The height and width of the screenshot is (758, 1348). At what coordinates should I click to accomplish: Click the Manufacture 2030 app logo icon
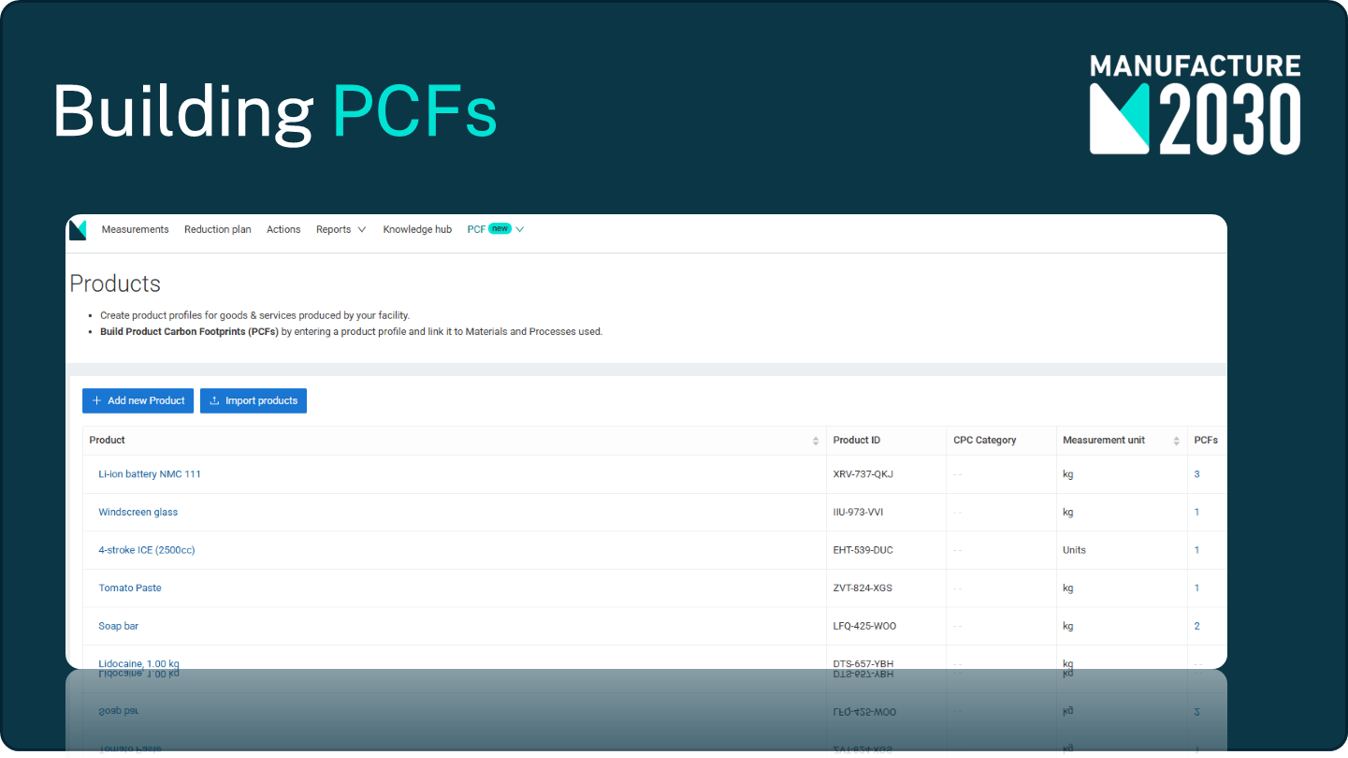tap(78, 230)
